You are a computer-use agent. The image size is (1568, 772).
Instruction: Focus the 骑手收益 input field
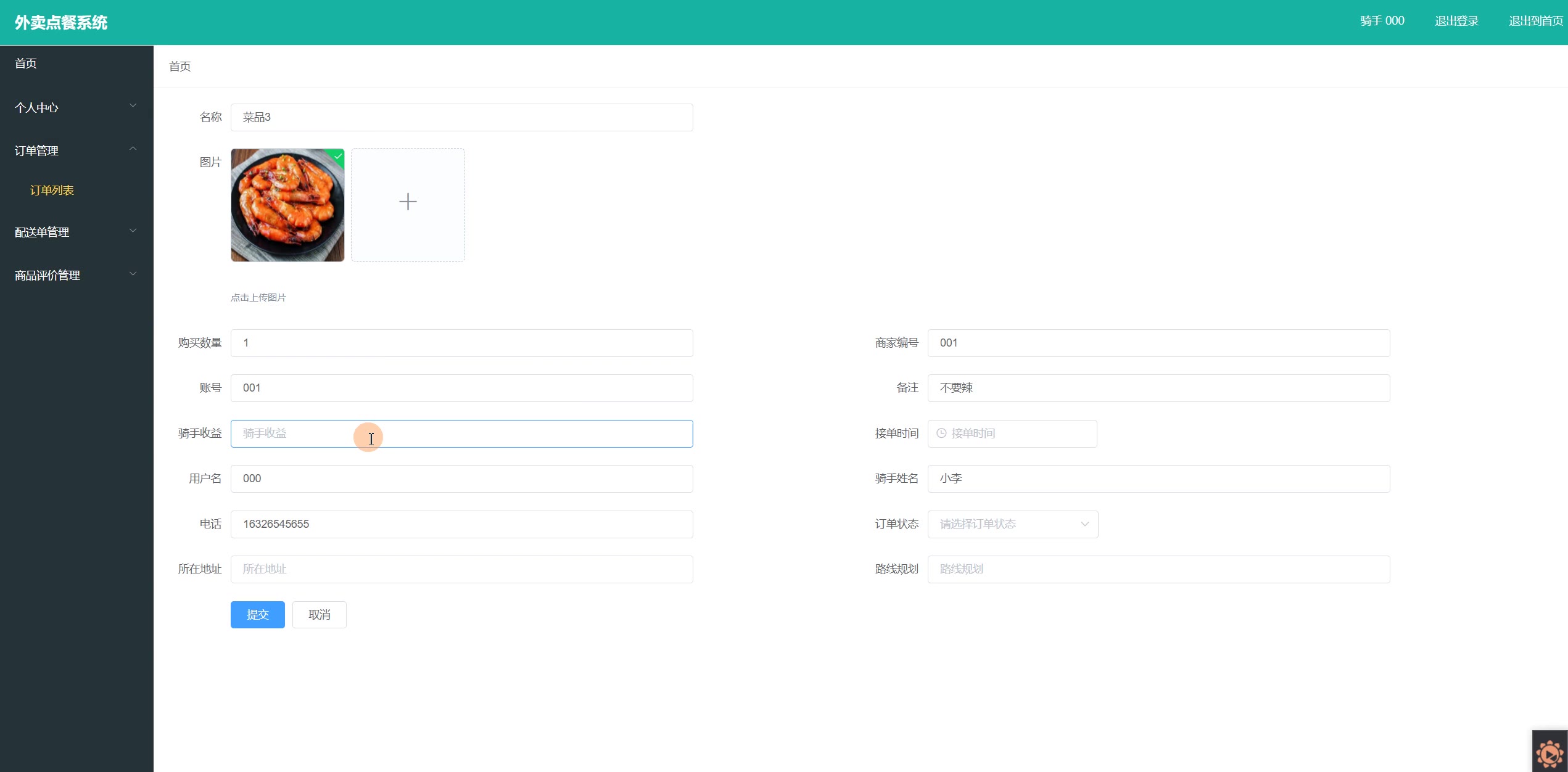click(461, 433)
